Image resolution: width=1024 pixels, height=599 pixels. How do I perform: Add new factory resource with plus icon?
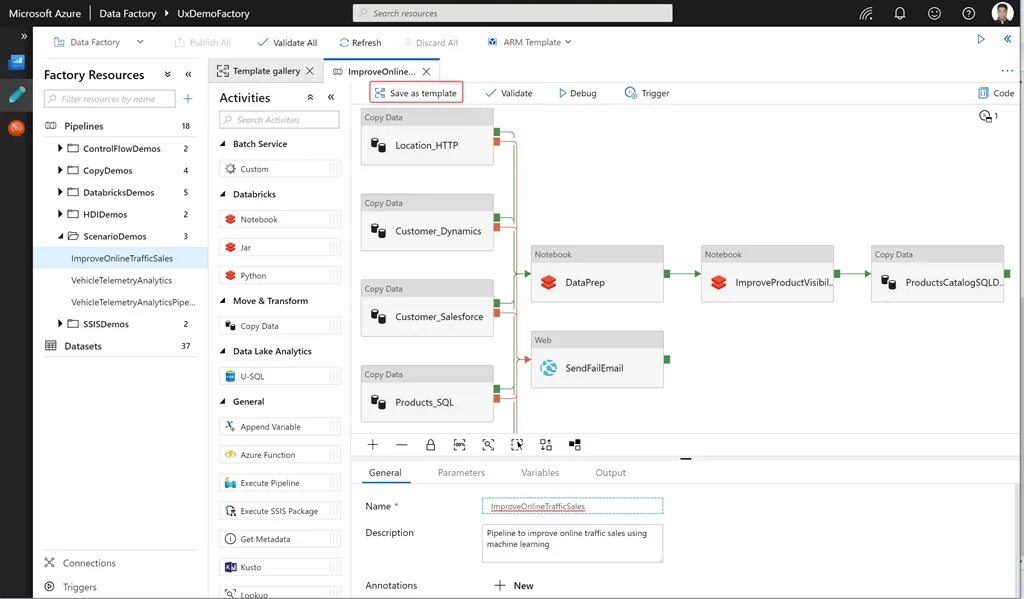187,99
